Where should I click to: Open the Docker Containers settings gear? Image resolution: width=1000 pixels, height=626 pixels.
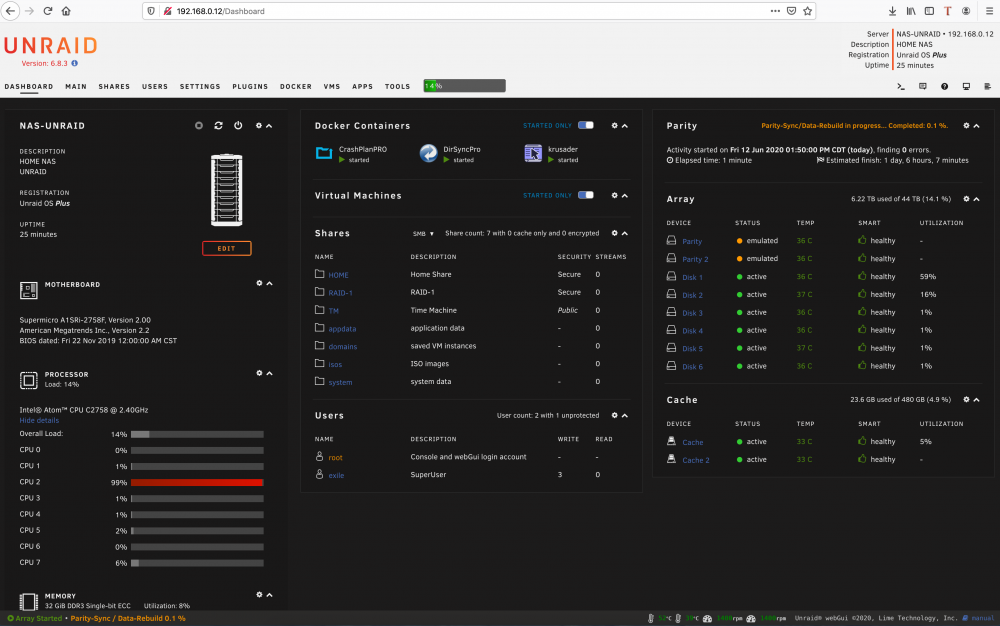click(x=615, y=126)
